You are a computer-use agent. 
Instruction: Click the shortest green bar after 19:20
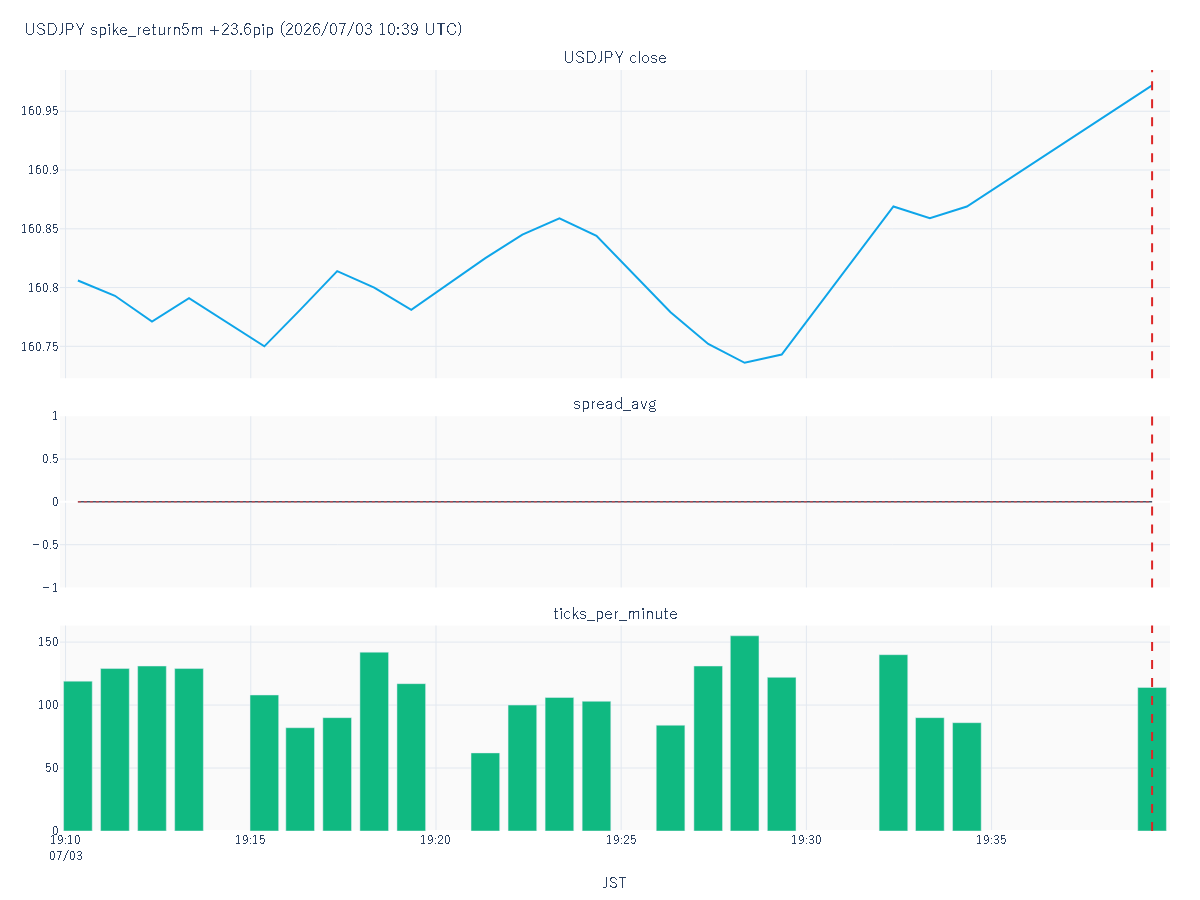[x=485, y=792]
